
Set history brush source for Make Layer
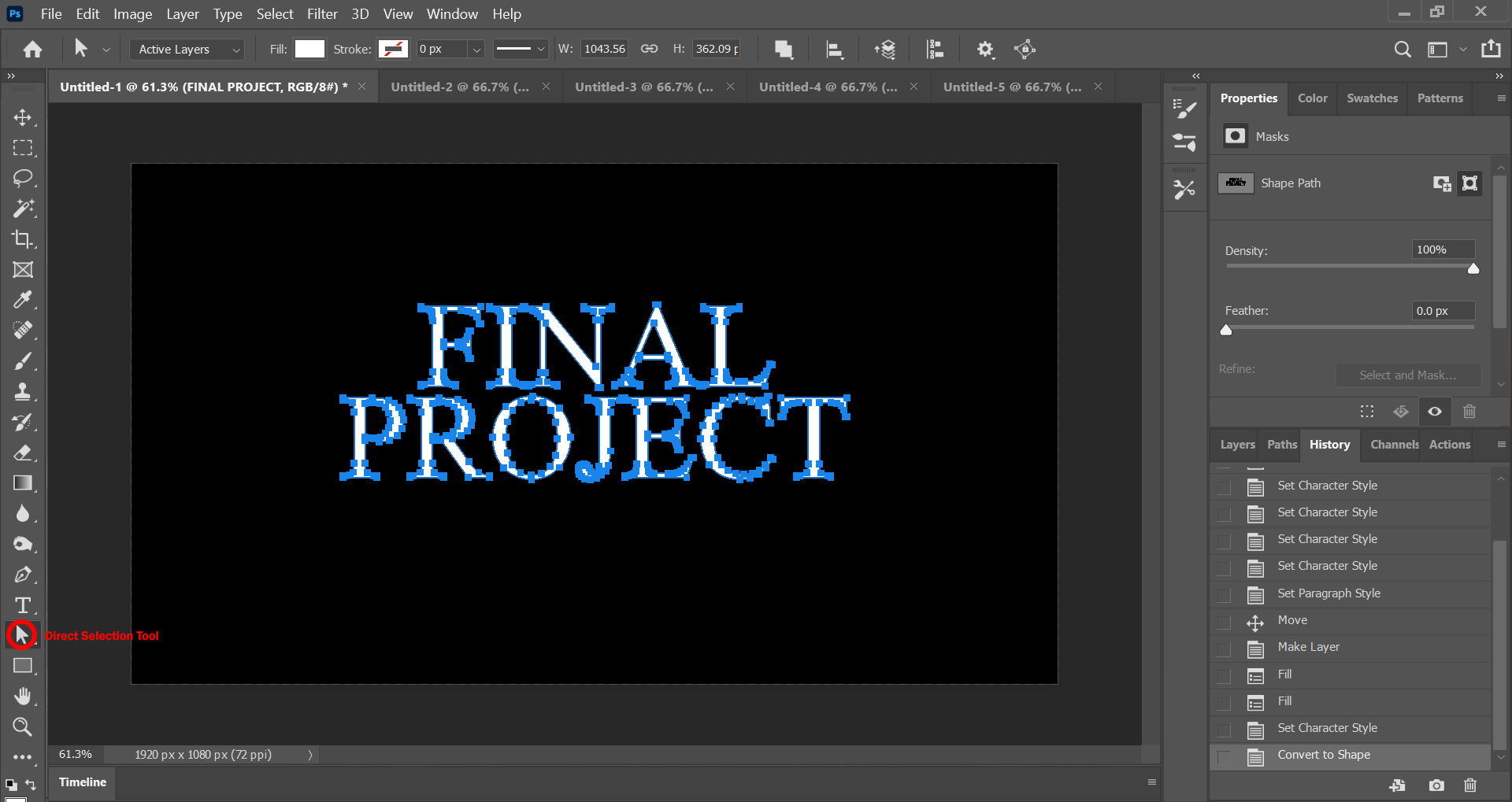click(x=1224, y=649)
